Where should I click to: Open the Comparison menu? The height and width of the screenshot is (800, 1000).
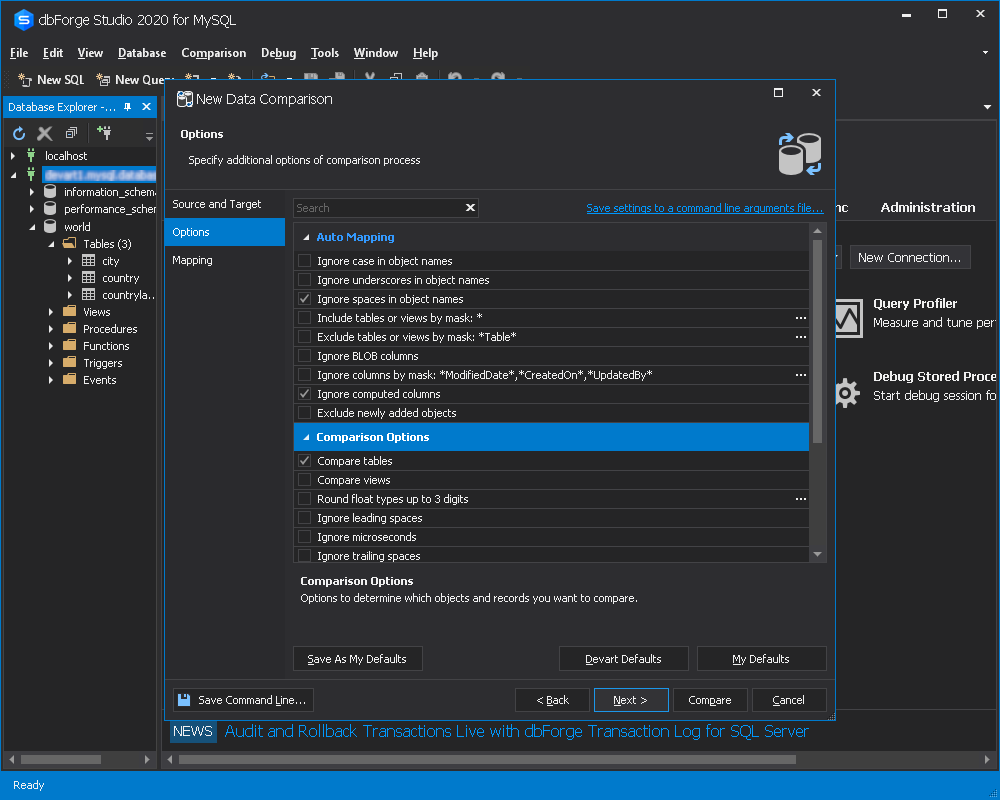click(x=213, y=53)
